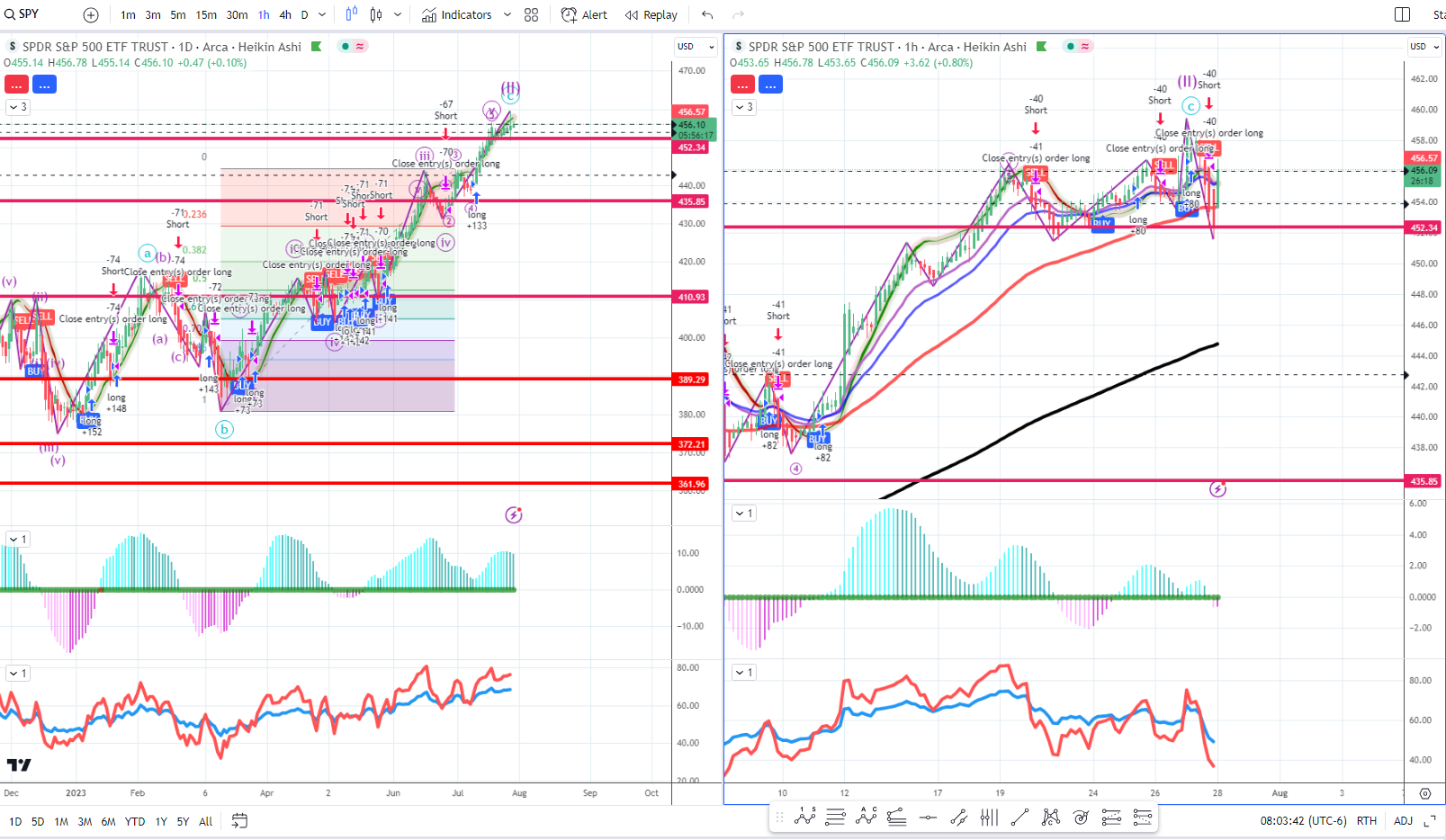Open USD currency dropdown on daily chart
1446x840 pixels.
[x=696, y=47]
